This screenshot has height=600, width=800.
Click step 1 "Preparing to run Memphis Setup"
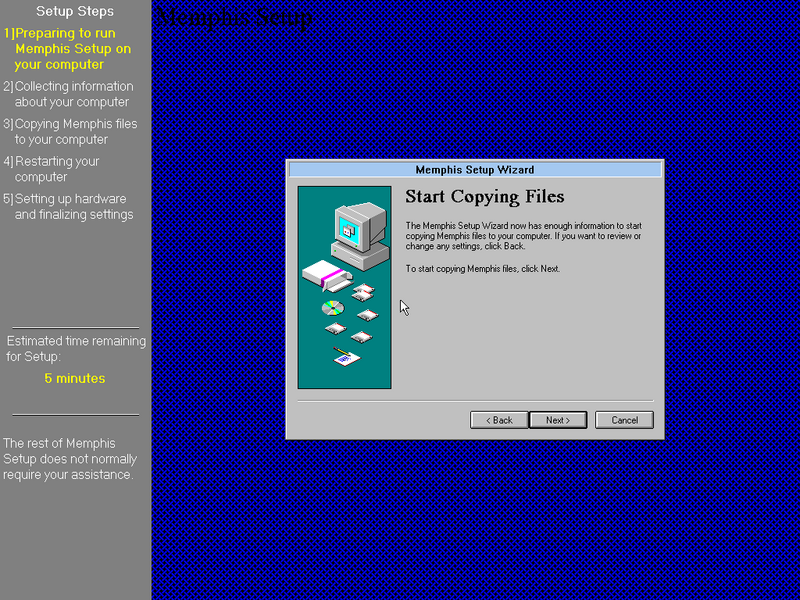coord(67,49)
